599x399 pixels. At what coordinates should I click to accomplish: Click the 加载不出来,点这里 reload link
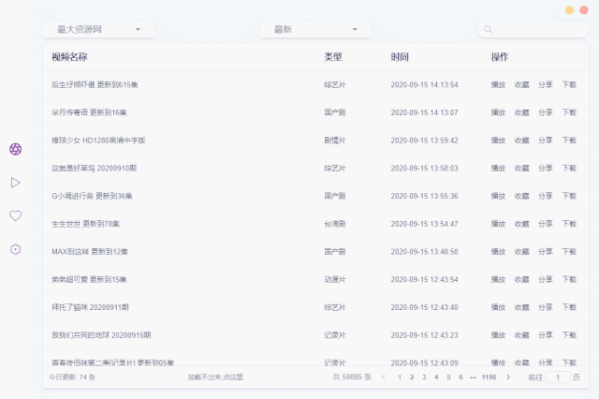click(215, 377)
